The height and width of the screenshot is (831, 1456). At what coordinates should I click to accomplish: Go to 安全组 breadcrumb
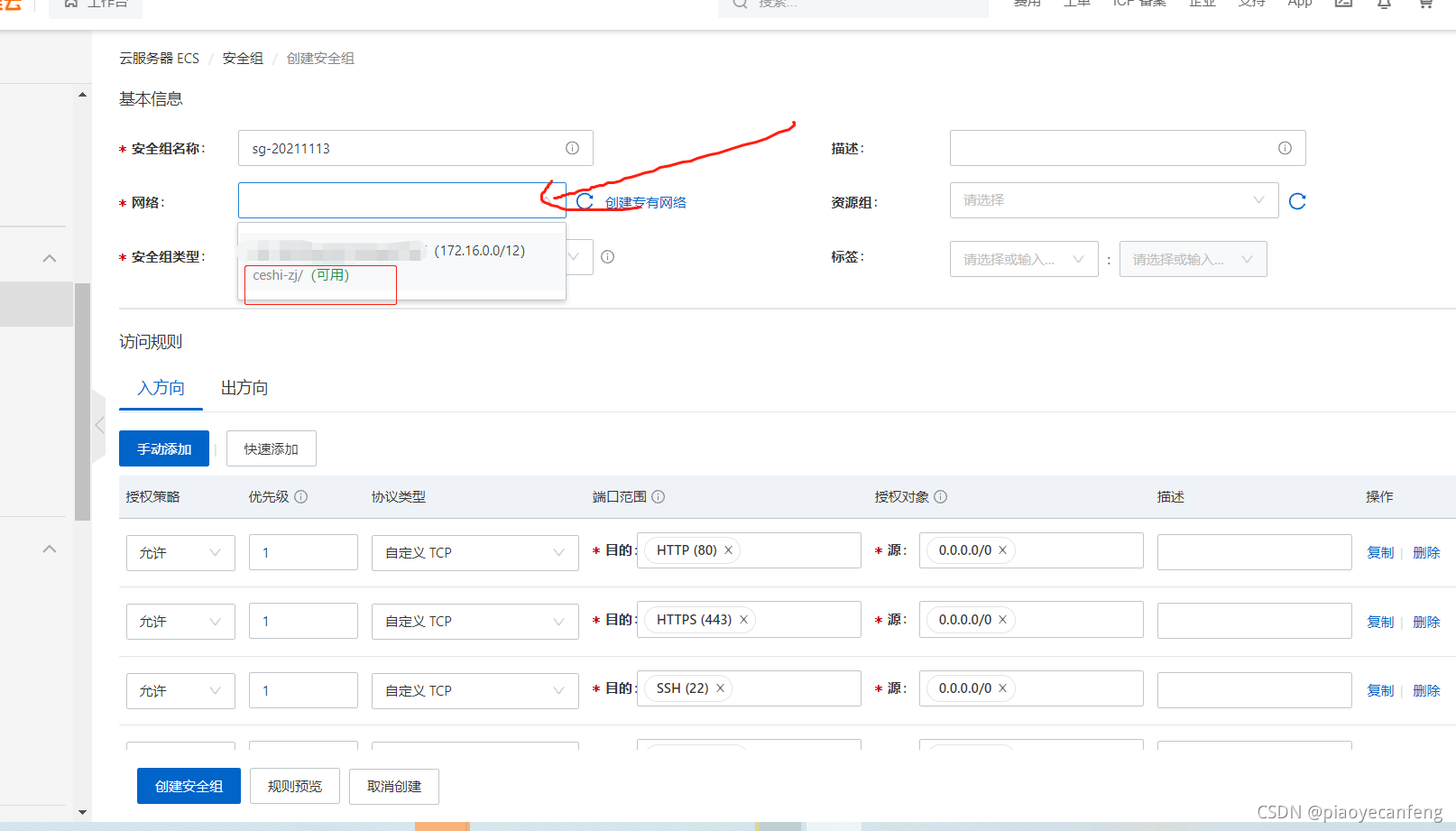(x=243, y=59)
